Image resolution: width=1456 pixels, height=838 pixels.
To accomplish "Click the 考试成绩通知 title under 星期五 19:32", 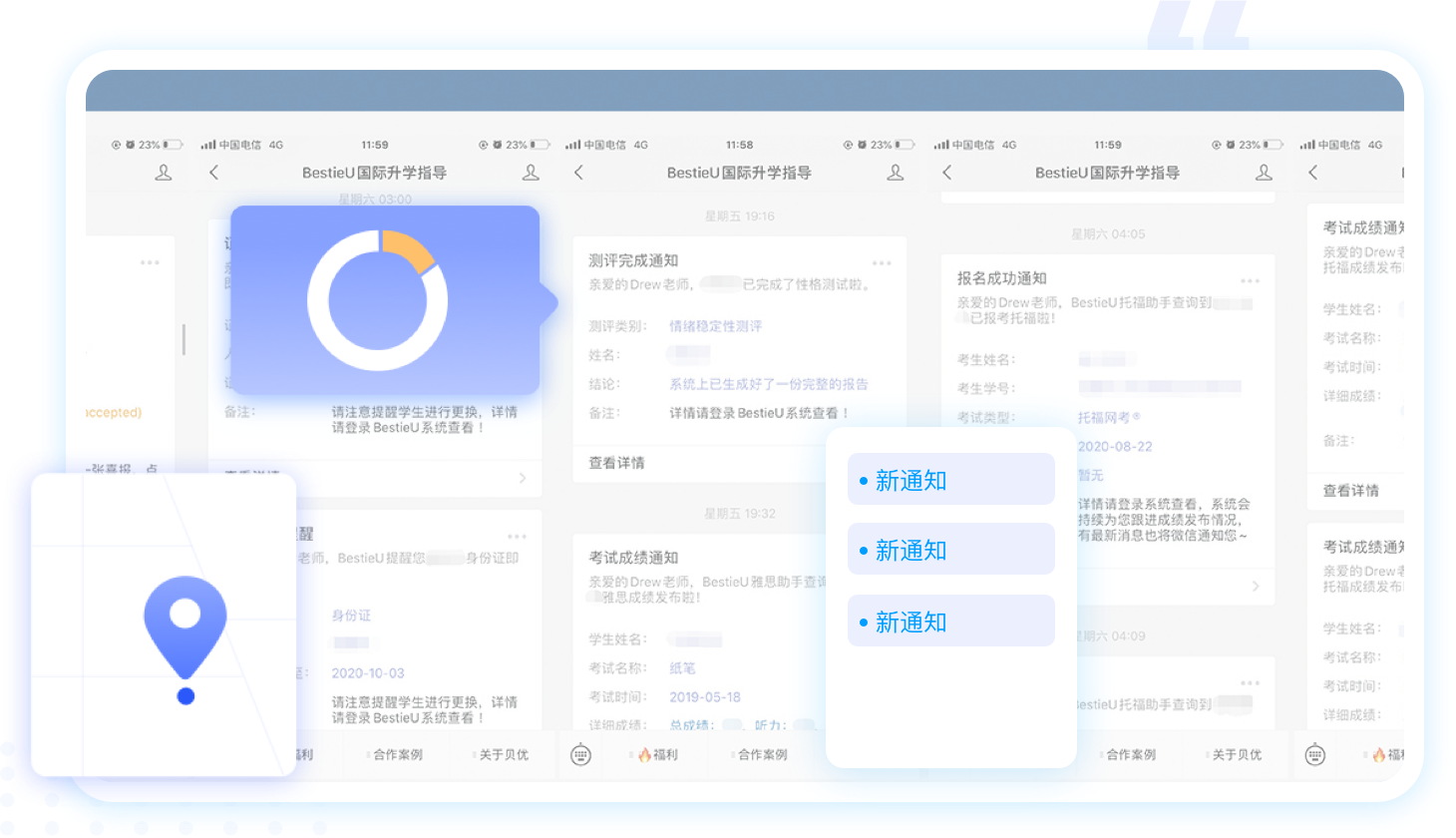I will click(x=633, y=558).
